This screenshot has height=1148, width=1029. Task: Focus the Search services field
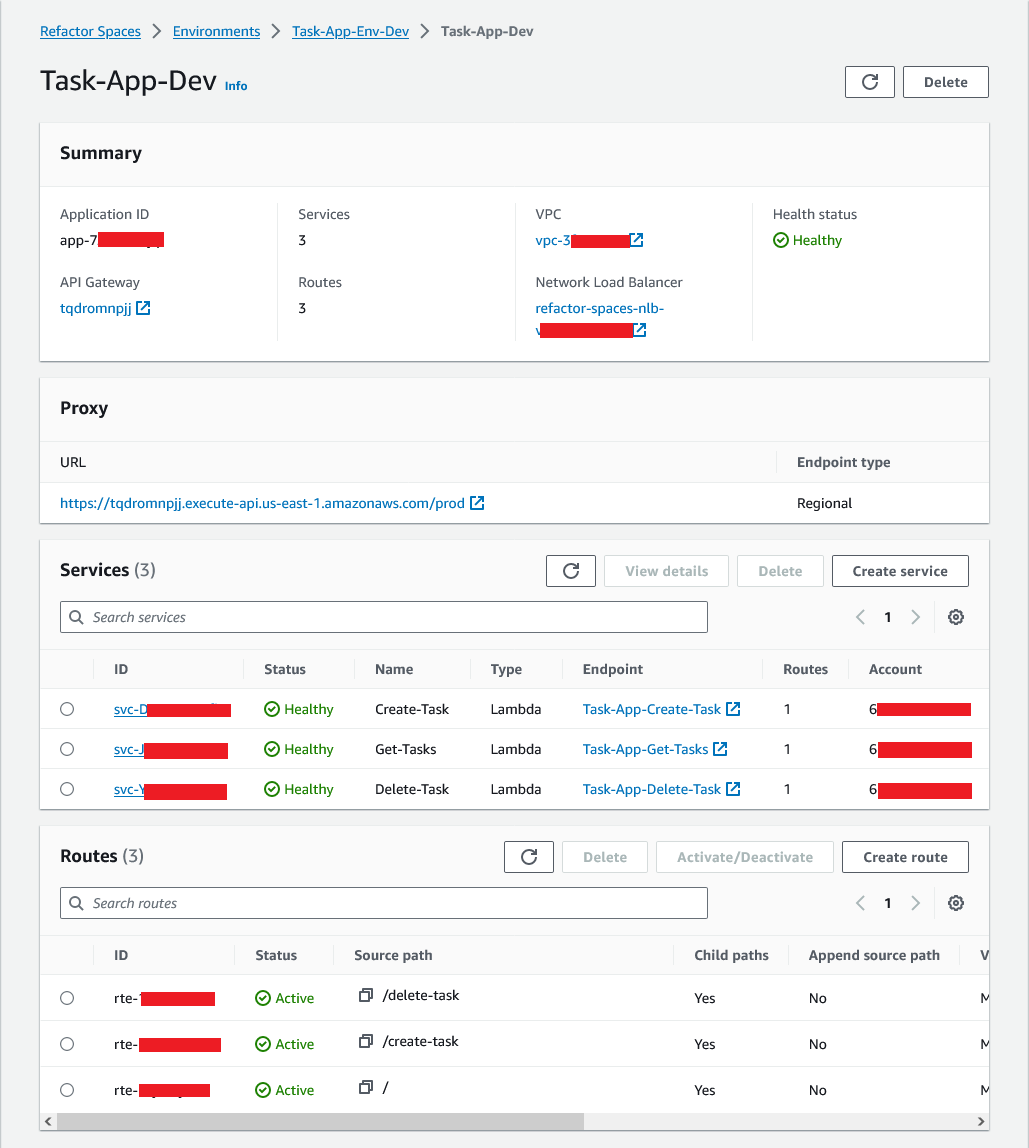[x=384, y=617]
